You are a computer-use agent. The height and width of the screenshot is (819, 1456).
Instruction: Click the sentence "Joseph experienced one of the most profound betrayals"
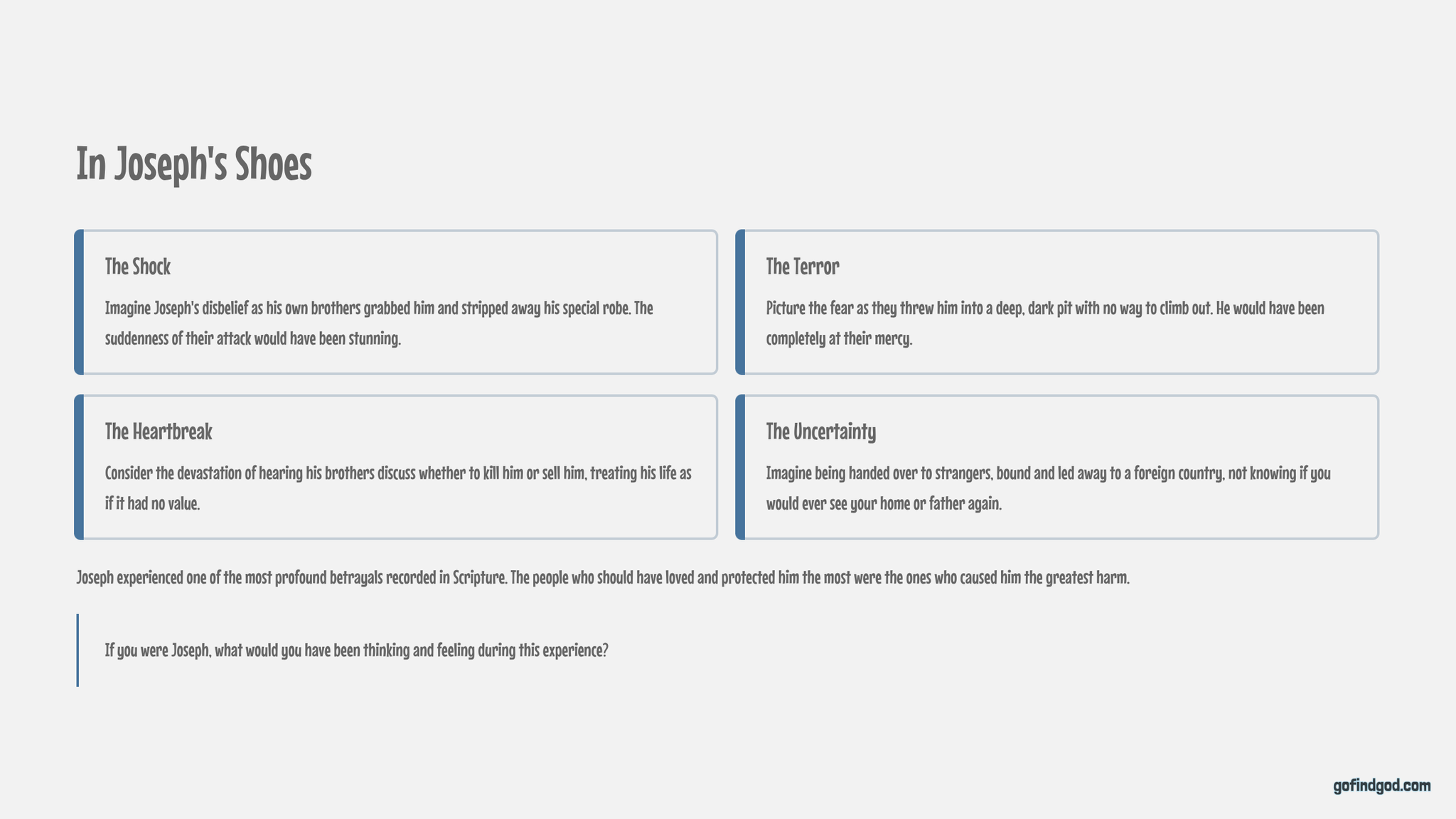[291, 577]
